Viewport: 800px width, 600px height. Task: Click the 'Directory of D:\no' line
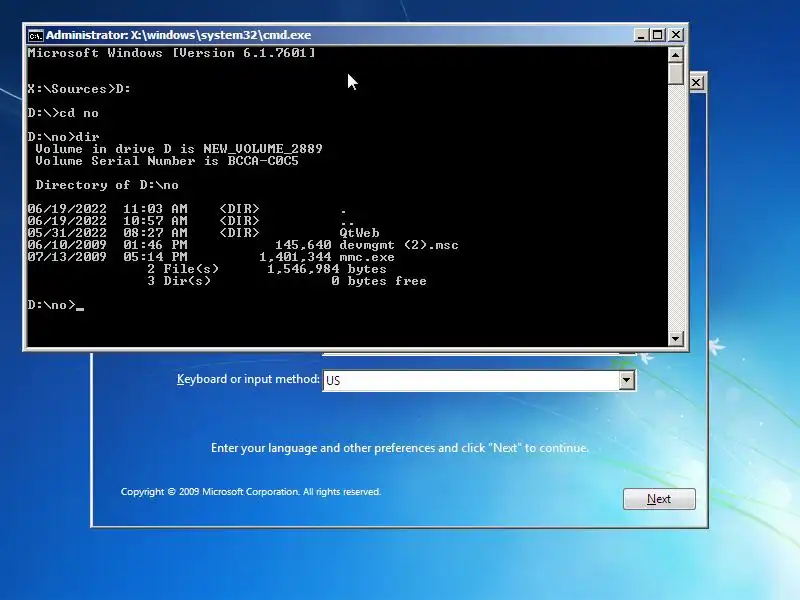107,185
